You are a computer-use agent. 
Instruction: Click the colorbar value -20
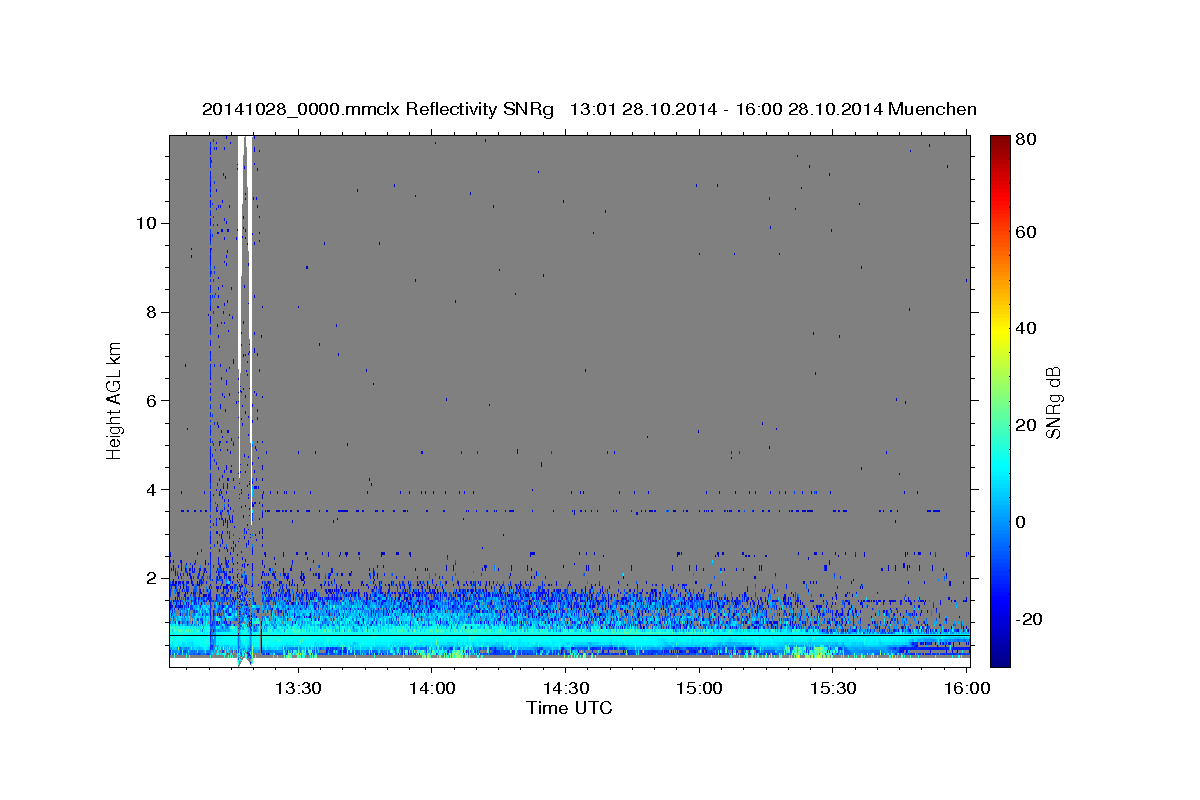[x=1028, y=619]
